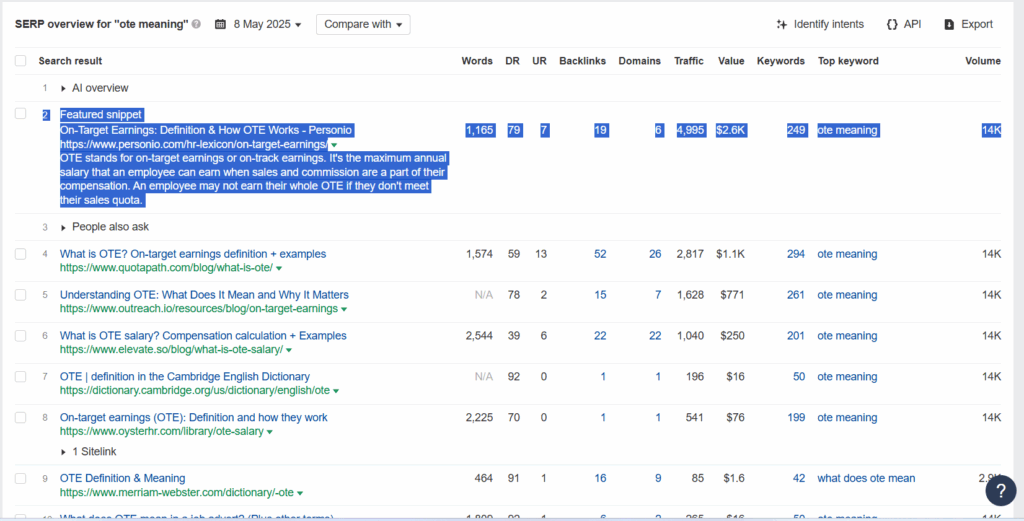Click the Domains column header

click(x=639, y=61)
